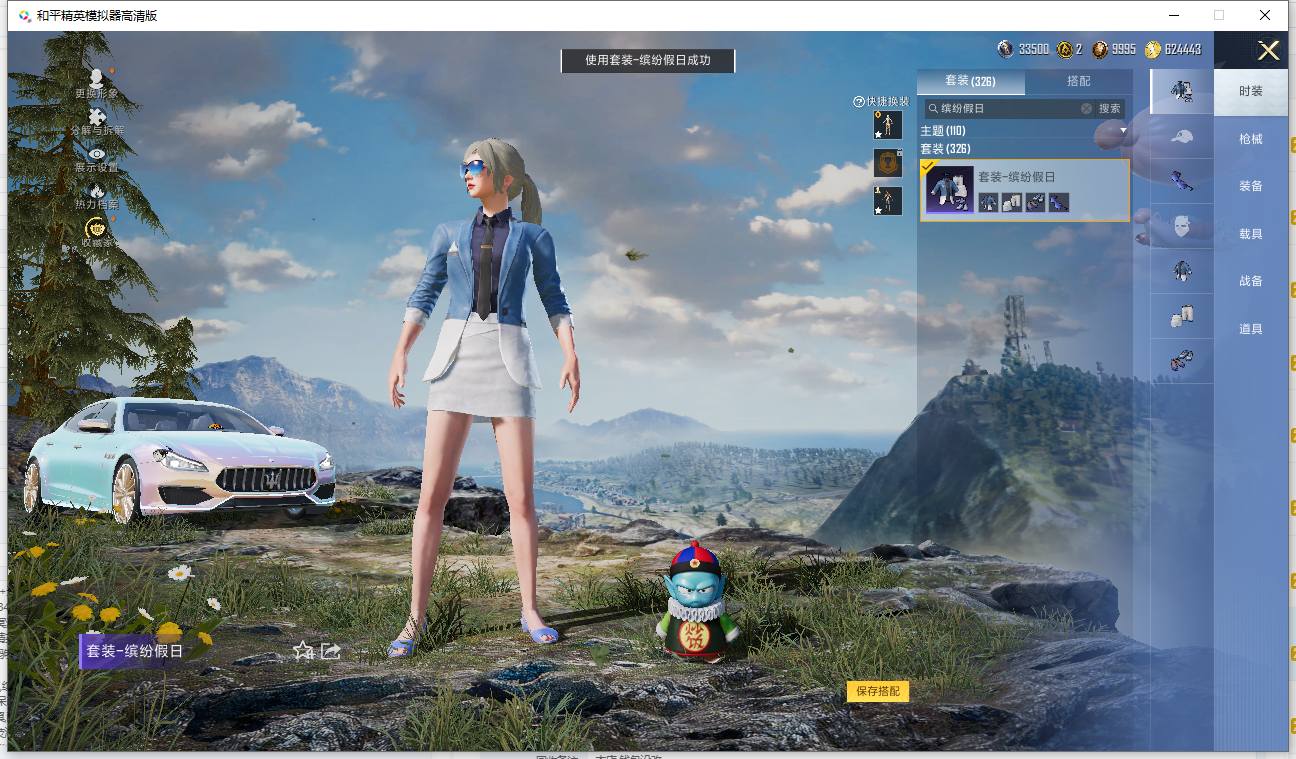Open the 更换形象 change-appearance icon

coord(96,78)
